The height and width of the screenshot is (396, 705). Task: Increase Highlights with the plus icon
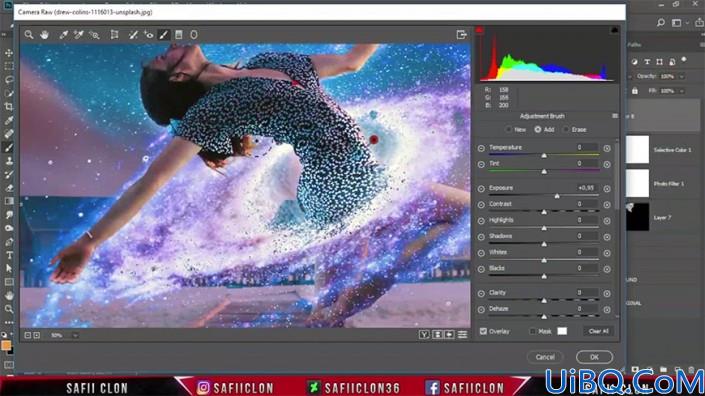point(607,221)
